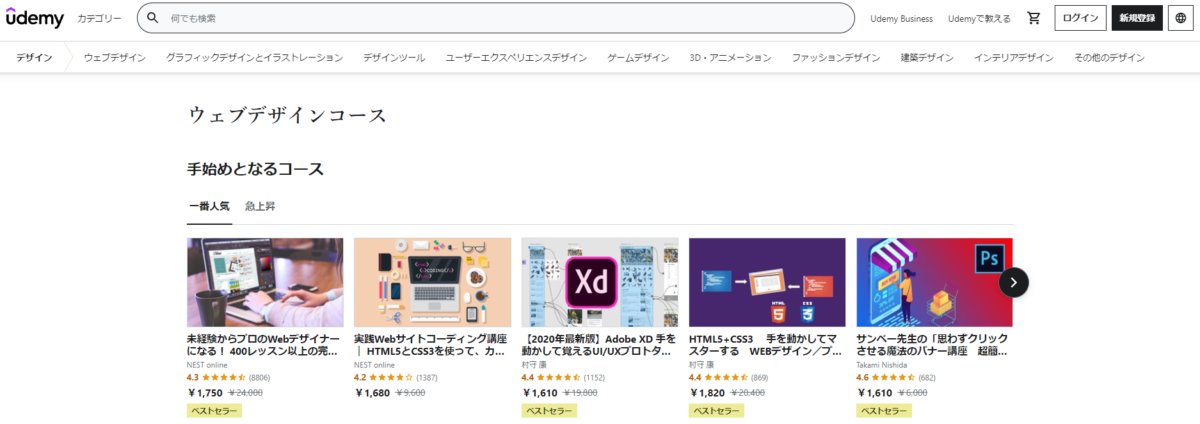Open the shopping cart icon

[1033, 18]
